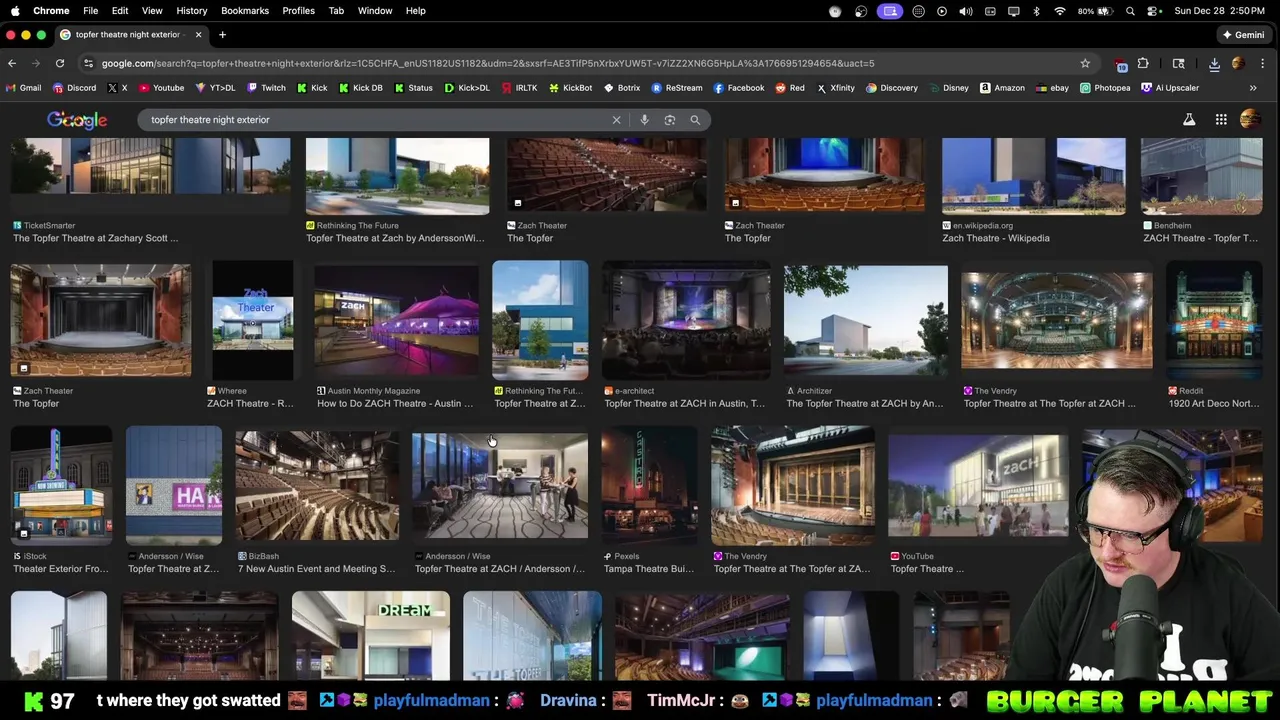Reload the current page

pos(60,63)
